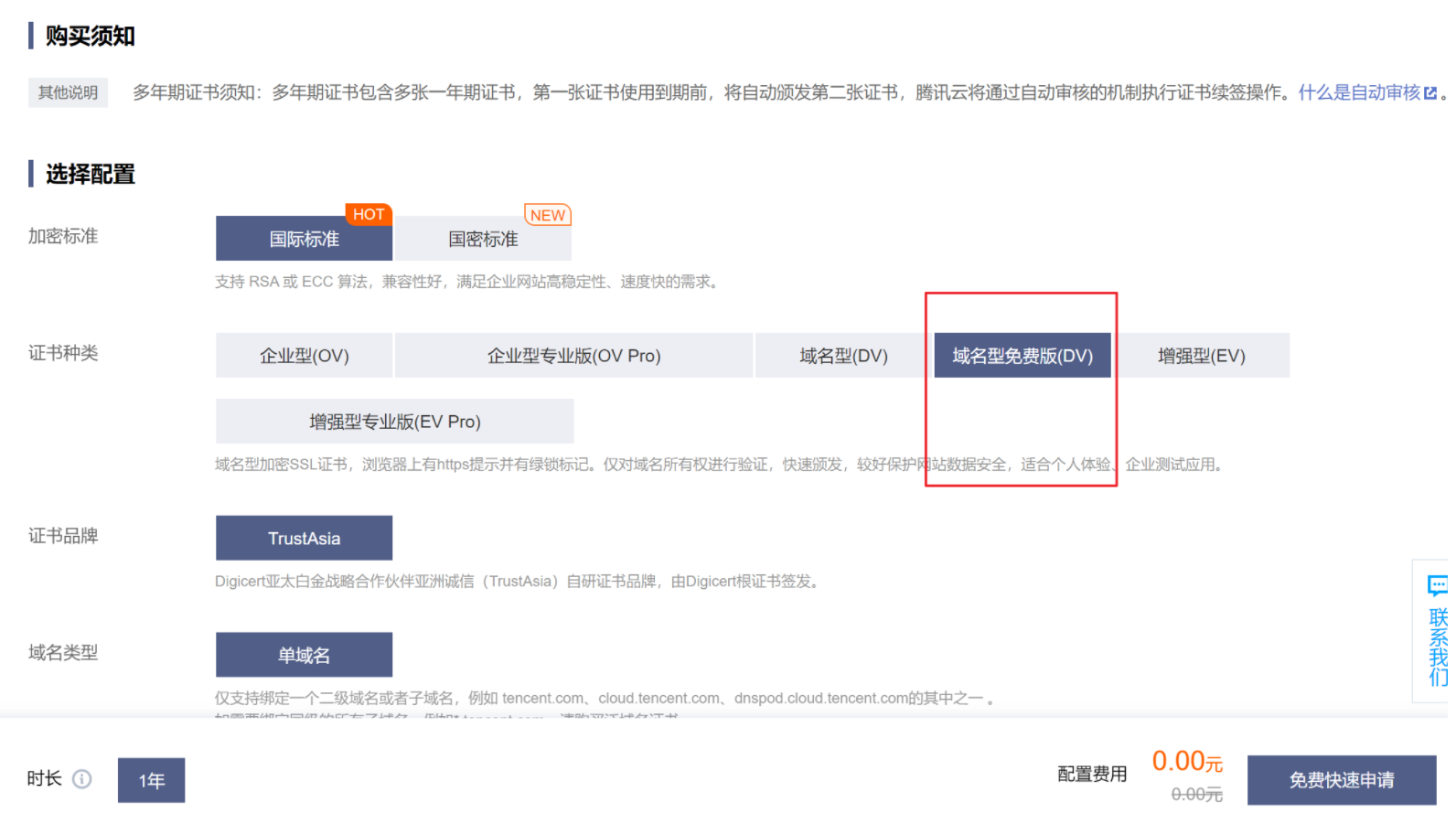Select 国密标准 encryption standard
The width and height of the screenshot is (1456, 824).
tap(483, 239)
